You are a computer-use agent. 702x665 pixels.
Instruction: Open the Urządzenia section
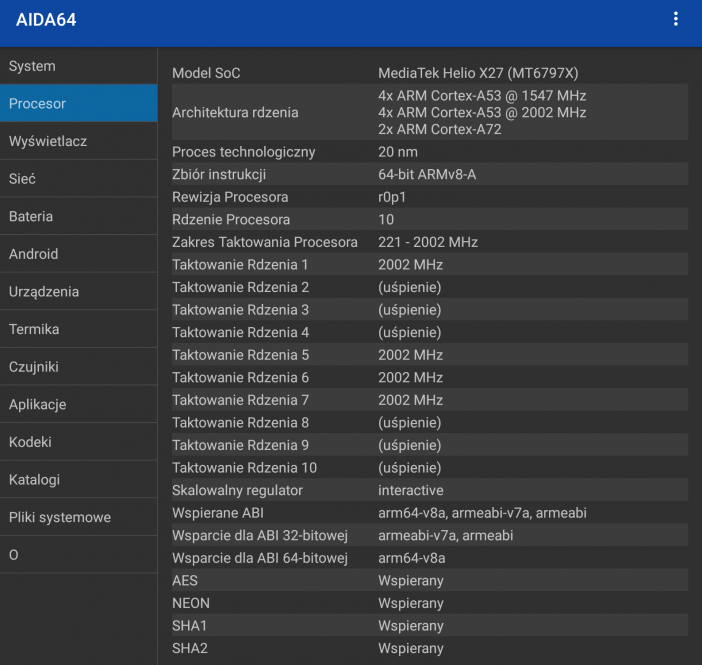coord(78,292)
